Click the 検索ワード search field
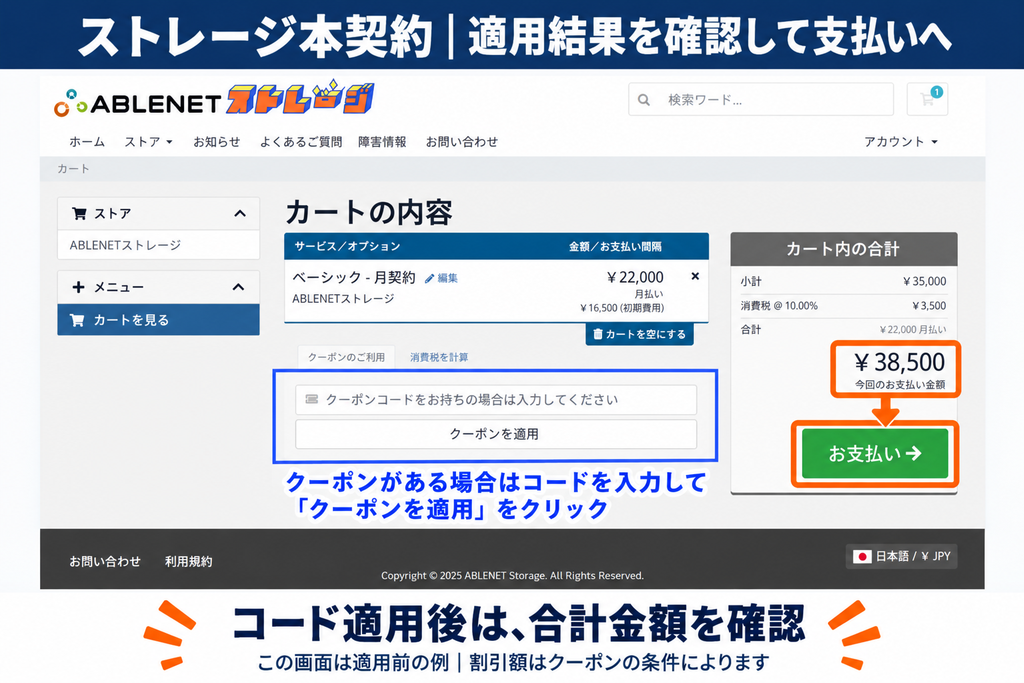This screenshot has width=1024, height=683. click(x=761, y=100)
